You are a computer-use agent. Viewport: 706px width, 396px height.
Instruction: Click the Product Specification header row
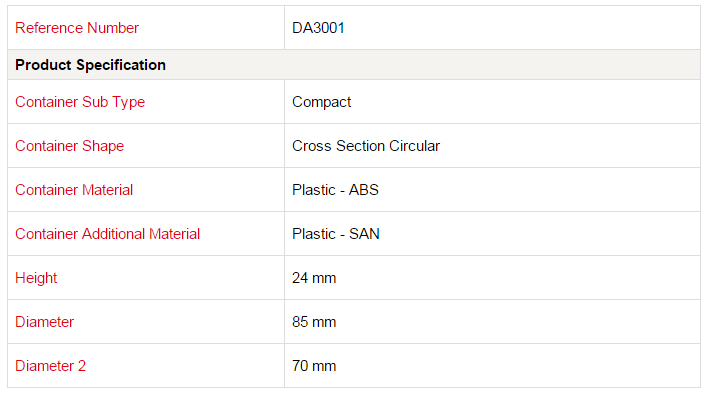[x=353, y=65]
